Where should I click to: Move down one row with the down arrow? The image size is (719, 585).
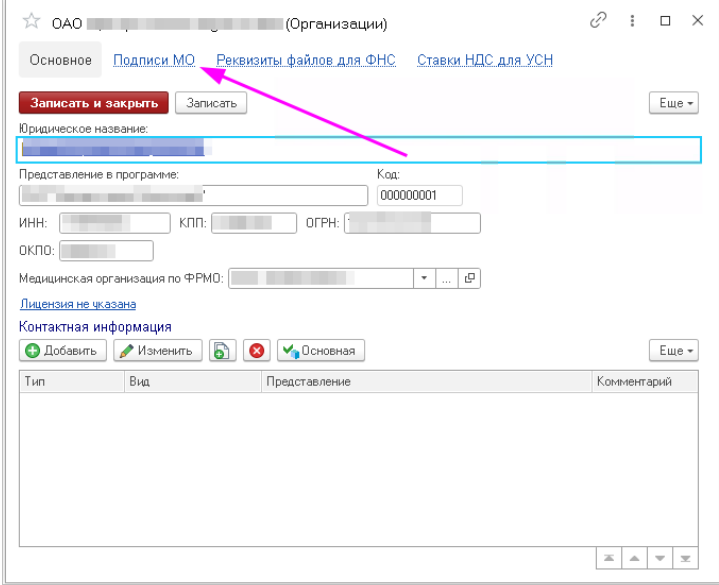pyautogui.click(x=660, y=558)
